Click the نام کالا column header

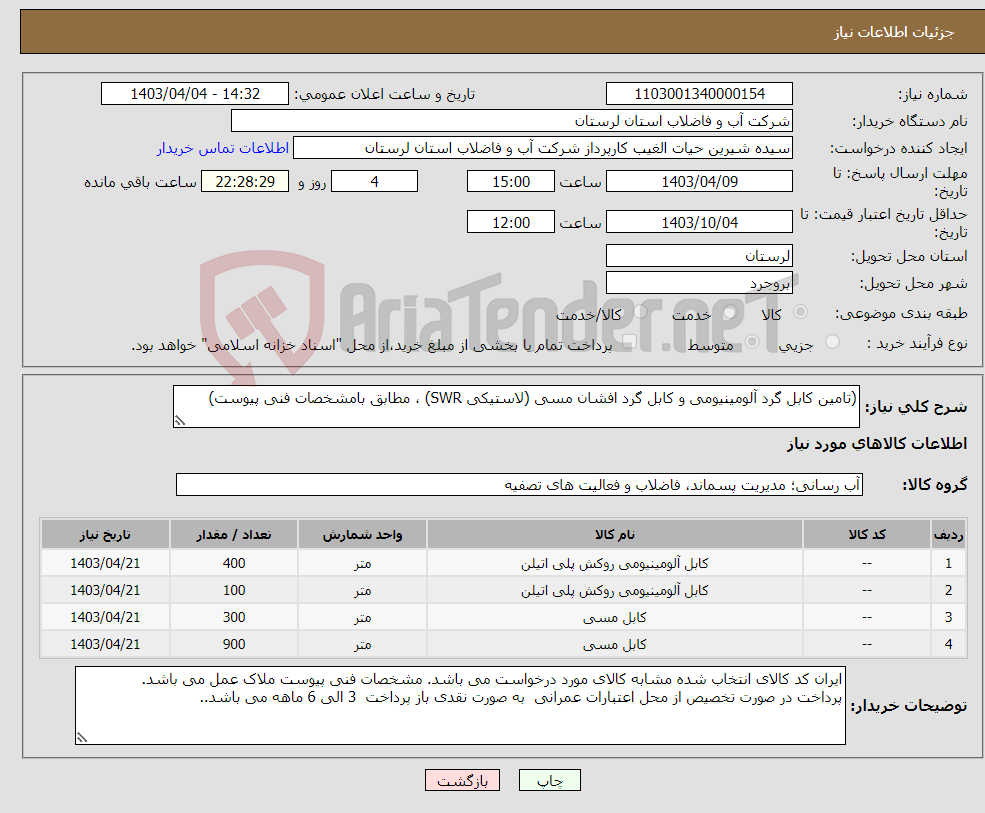pyautogui.click(x=614, y=534)
